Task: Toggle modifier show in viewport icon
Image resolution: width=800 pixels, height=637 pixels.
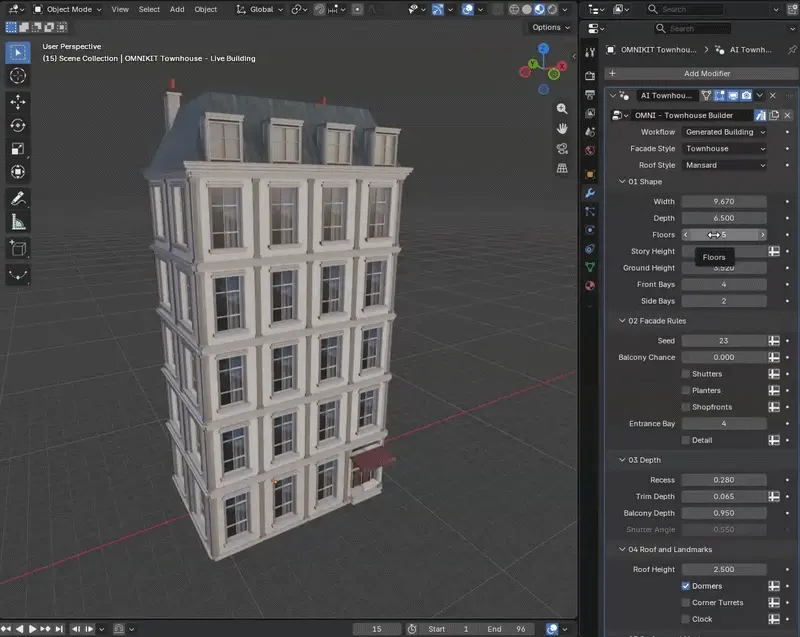Action: [x=733, y=95]
